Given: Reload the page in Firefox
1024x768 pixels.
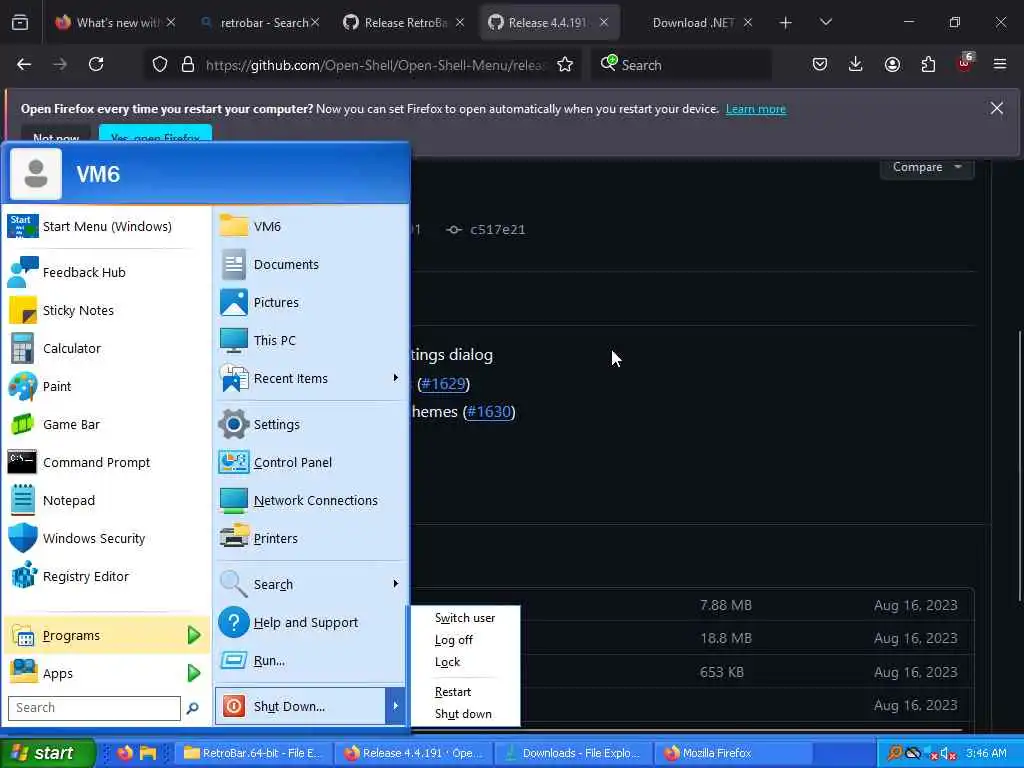Looking at the screenshot, I should coord(96,64).
